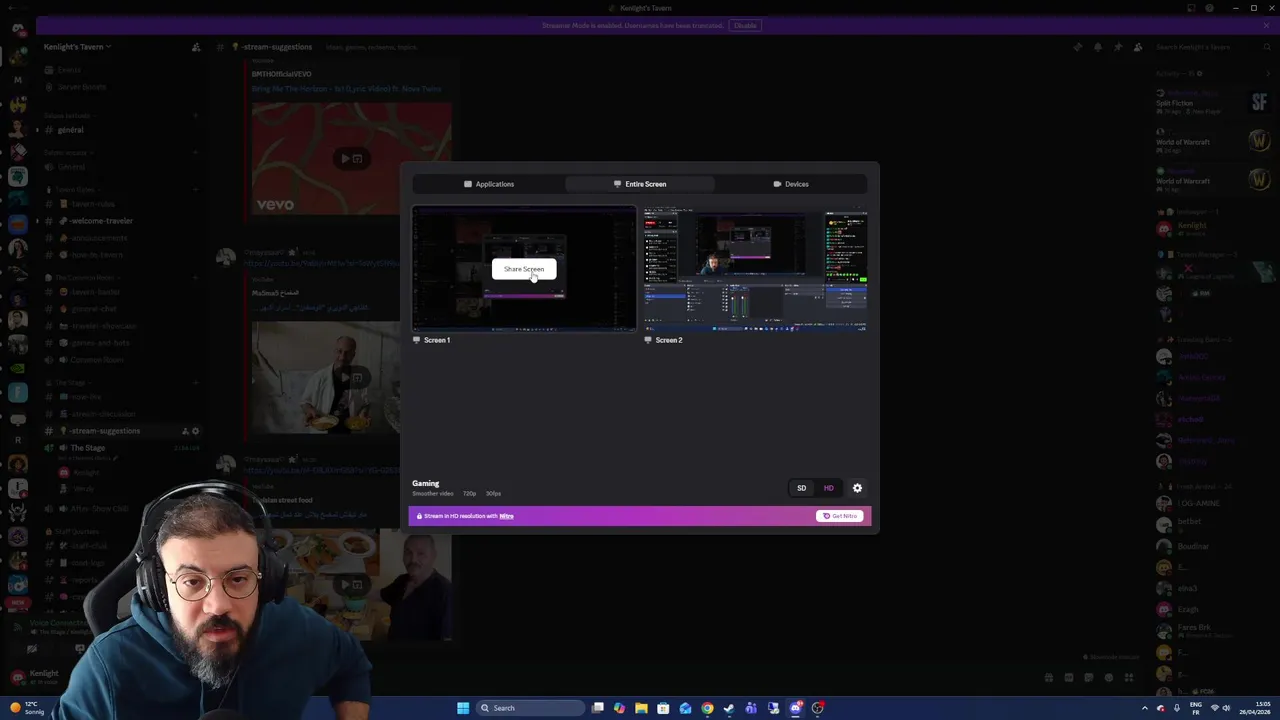Click invite icon beside stream-suggestions

(185, 431)
